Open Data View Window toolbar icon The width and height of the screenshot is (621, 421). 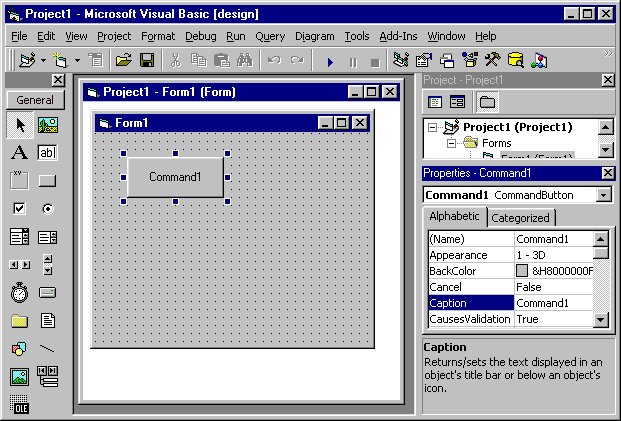(516, 61)
